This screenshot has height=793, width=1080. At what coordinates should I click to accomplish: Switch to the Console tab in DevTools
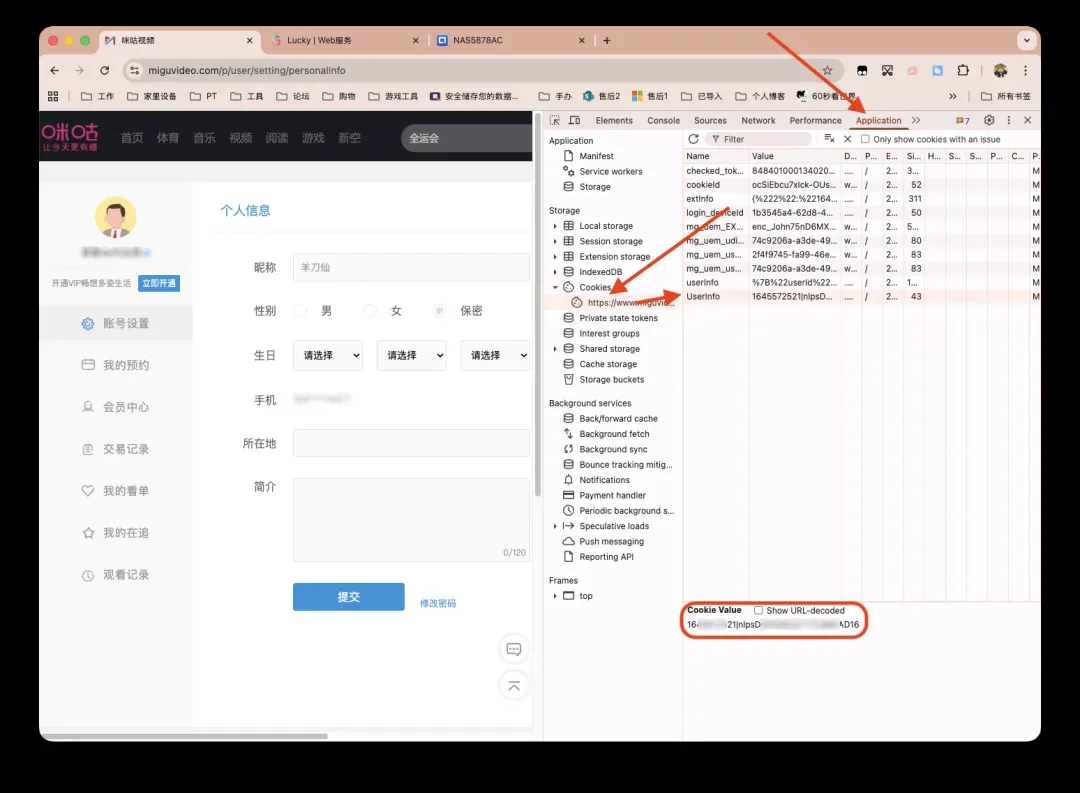point(663,120)
